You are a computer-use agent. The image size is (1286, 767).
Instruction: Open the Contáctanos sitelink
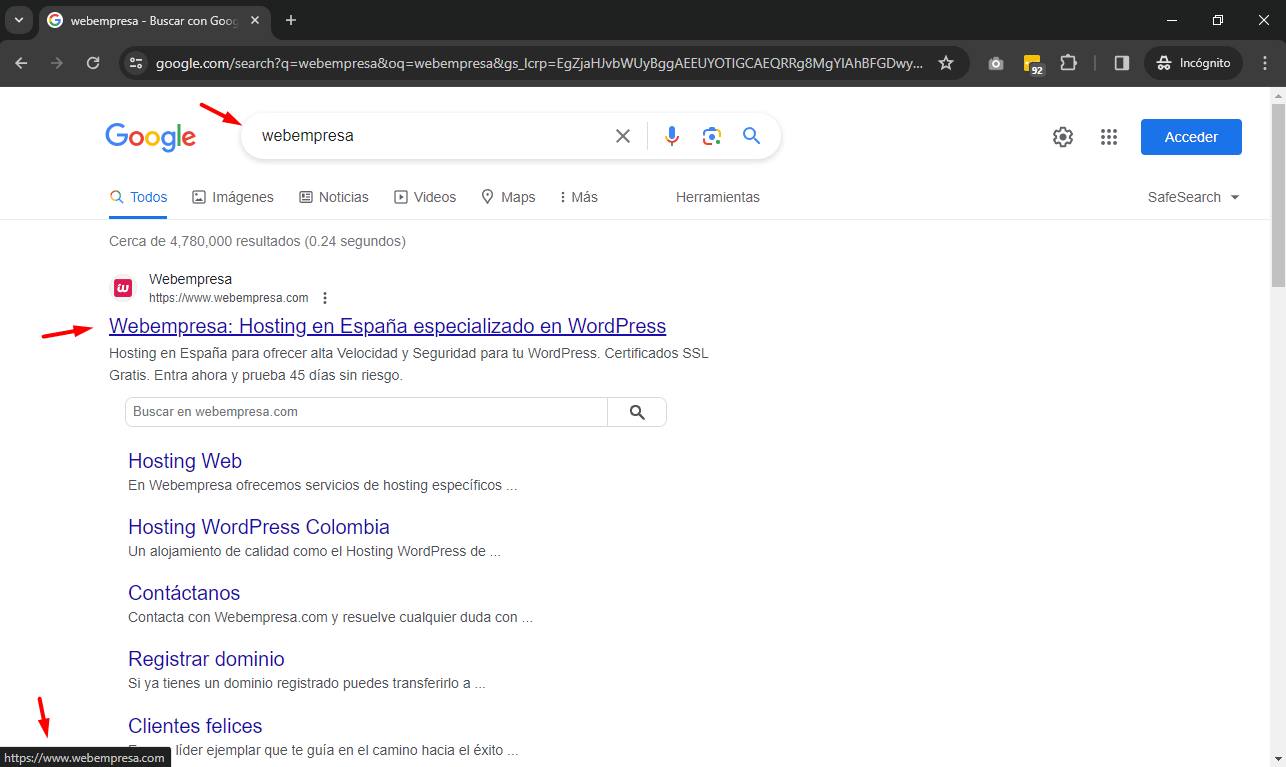pos(184,593)
